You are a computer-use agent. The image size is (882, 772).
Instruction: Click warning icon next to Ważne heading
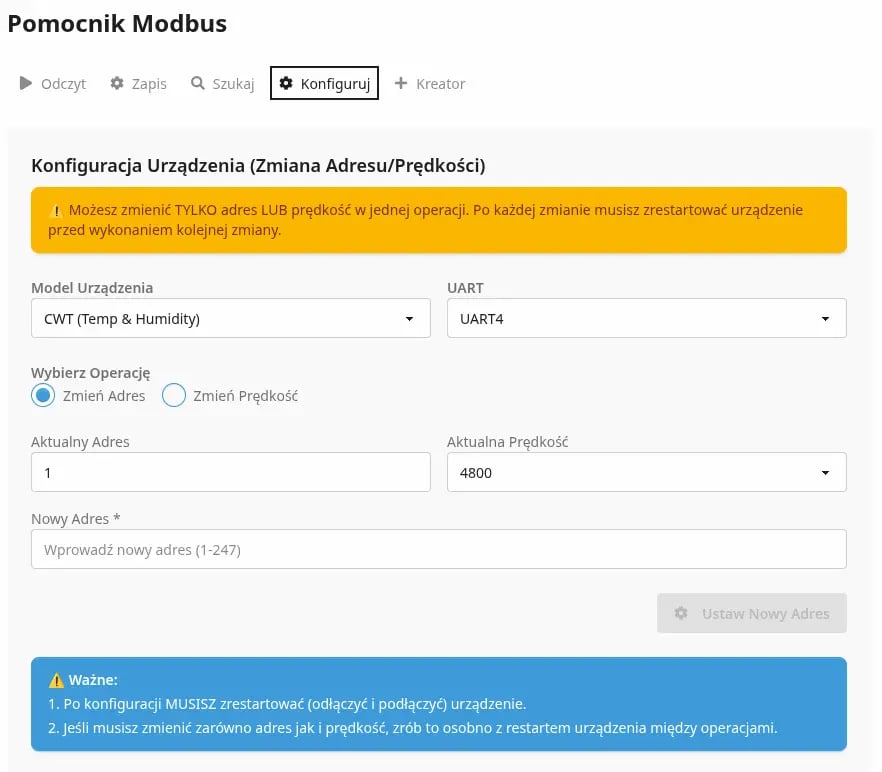pyautogui.click(x=56, y=680)
